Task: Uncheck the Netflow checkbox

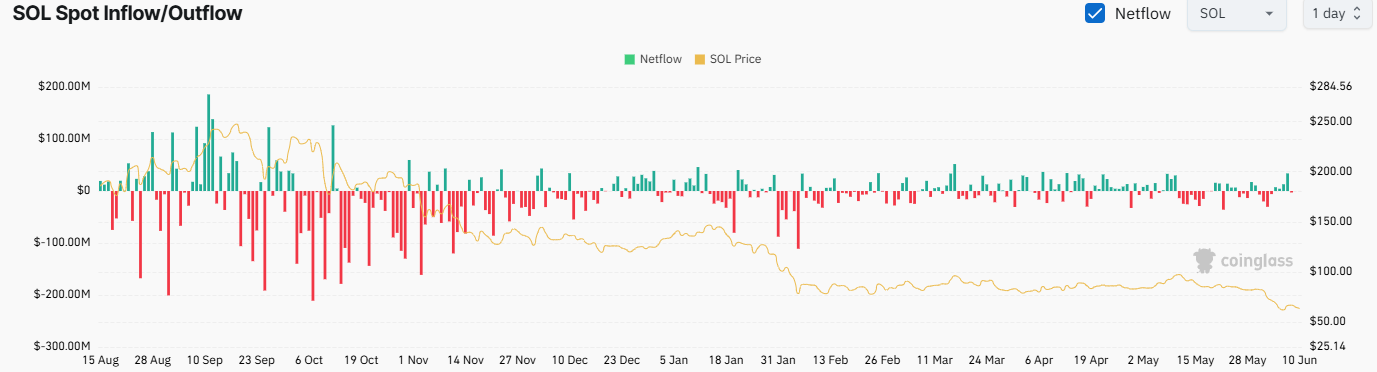Action: pyautogui.click(x=1095, y=14)
